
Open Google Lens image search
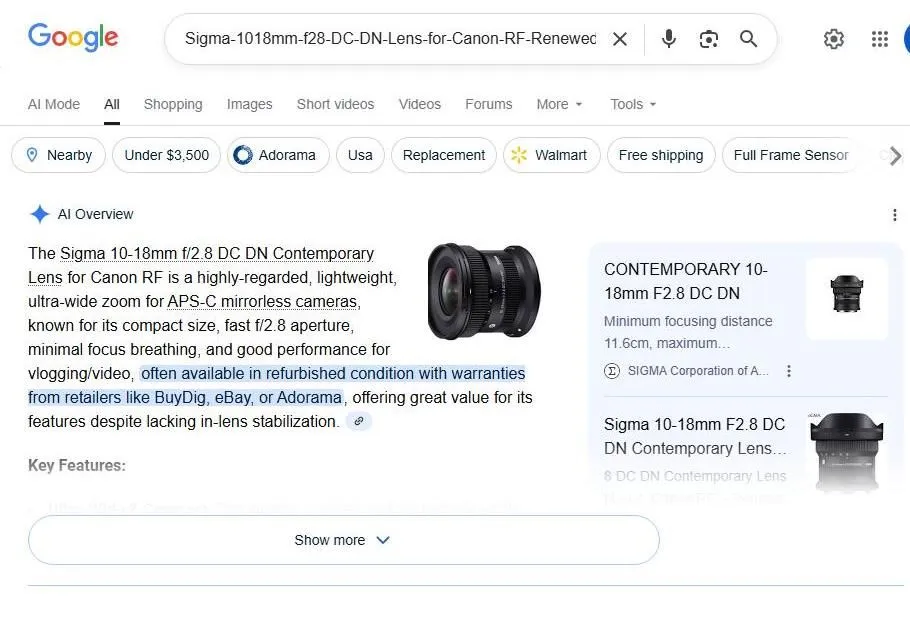pos(708,38)
